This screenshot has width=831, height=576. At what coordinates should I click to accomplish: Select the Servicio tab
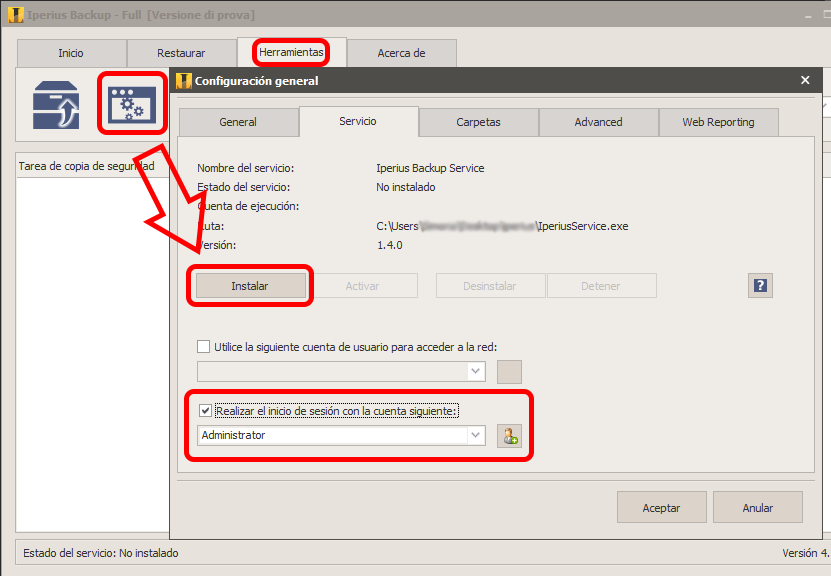(x=358, y=121)
